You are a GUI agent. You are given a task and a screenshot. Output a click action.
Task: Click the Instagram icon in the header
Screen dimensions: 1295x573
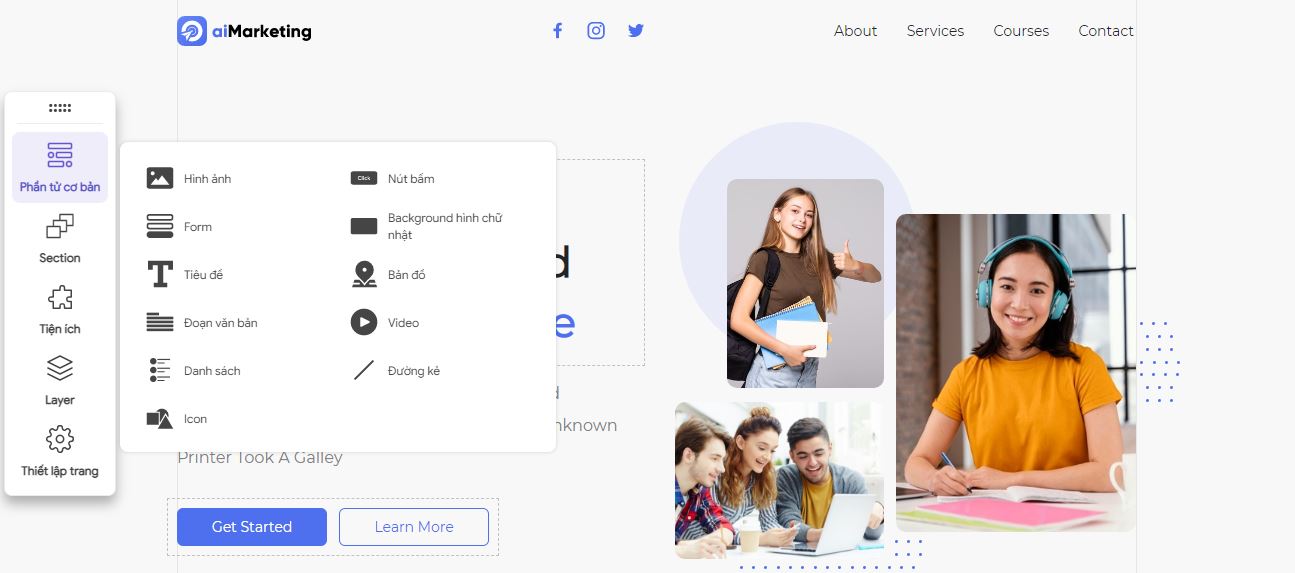click(596, 31)
